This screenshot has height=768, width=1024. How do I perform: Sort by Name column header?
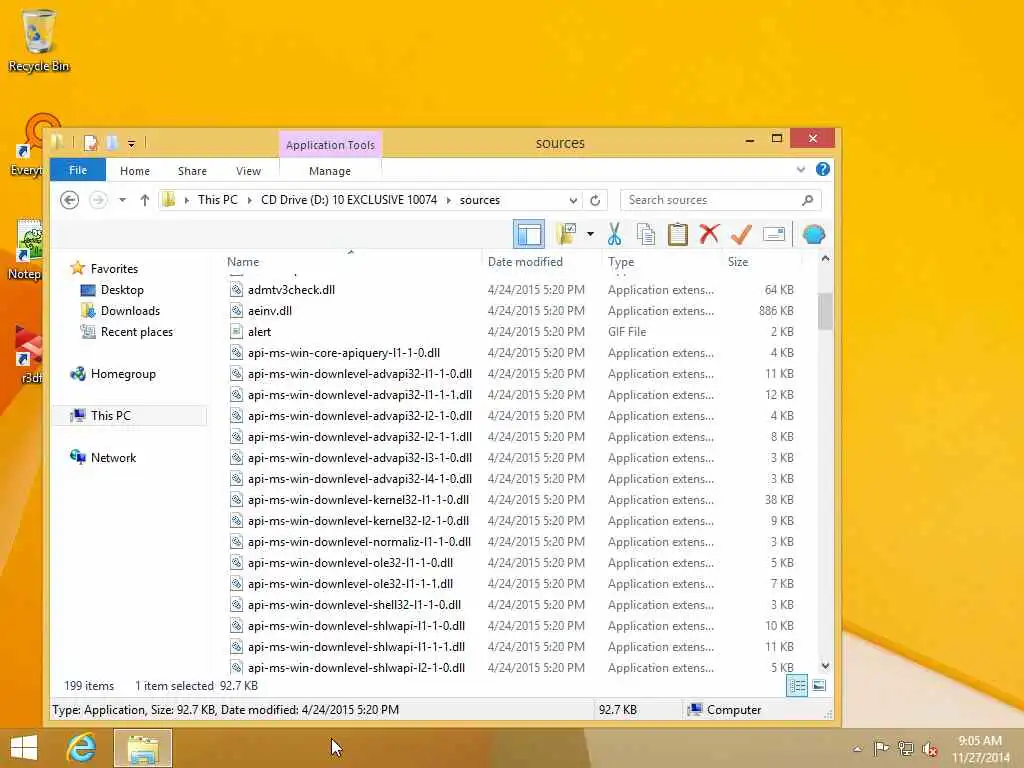[243, 261]
